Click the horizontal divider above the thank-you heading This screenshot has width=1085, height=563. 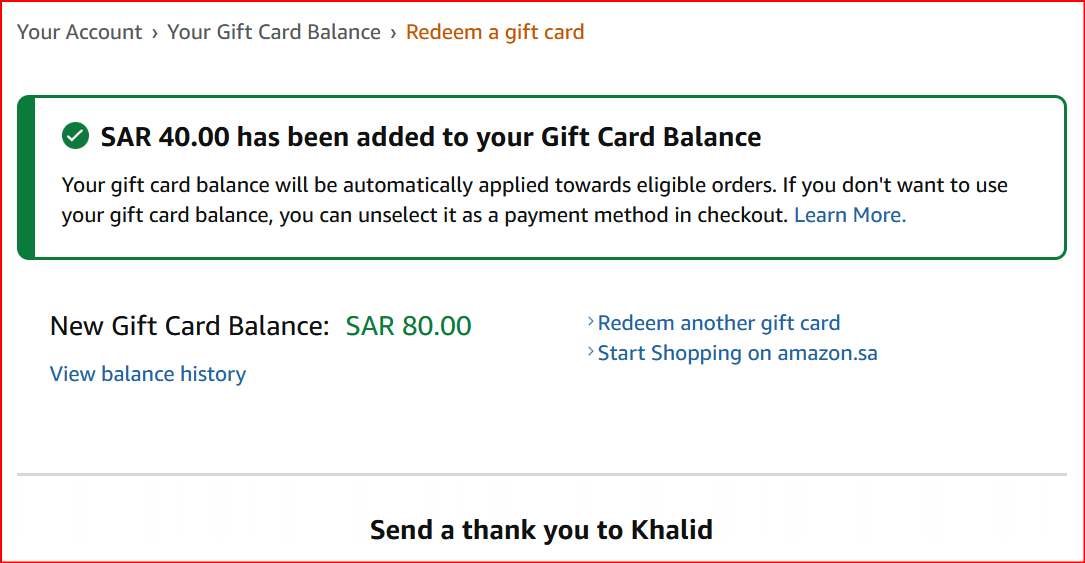tap(542, 474)
